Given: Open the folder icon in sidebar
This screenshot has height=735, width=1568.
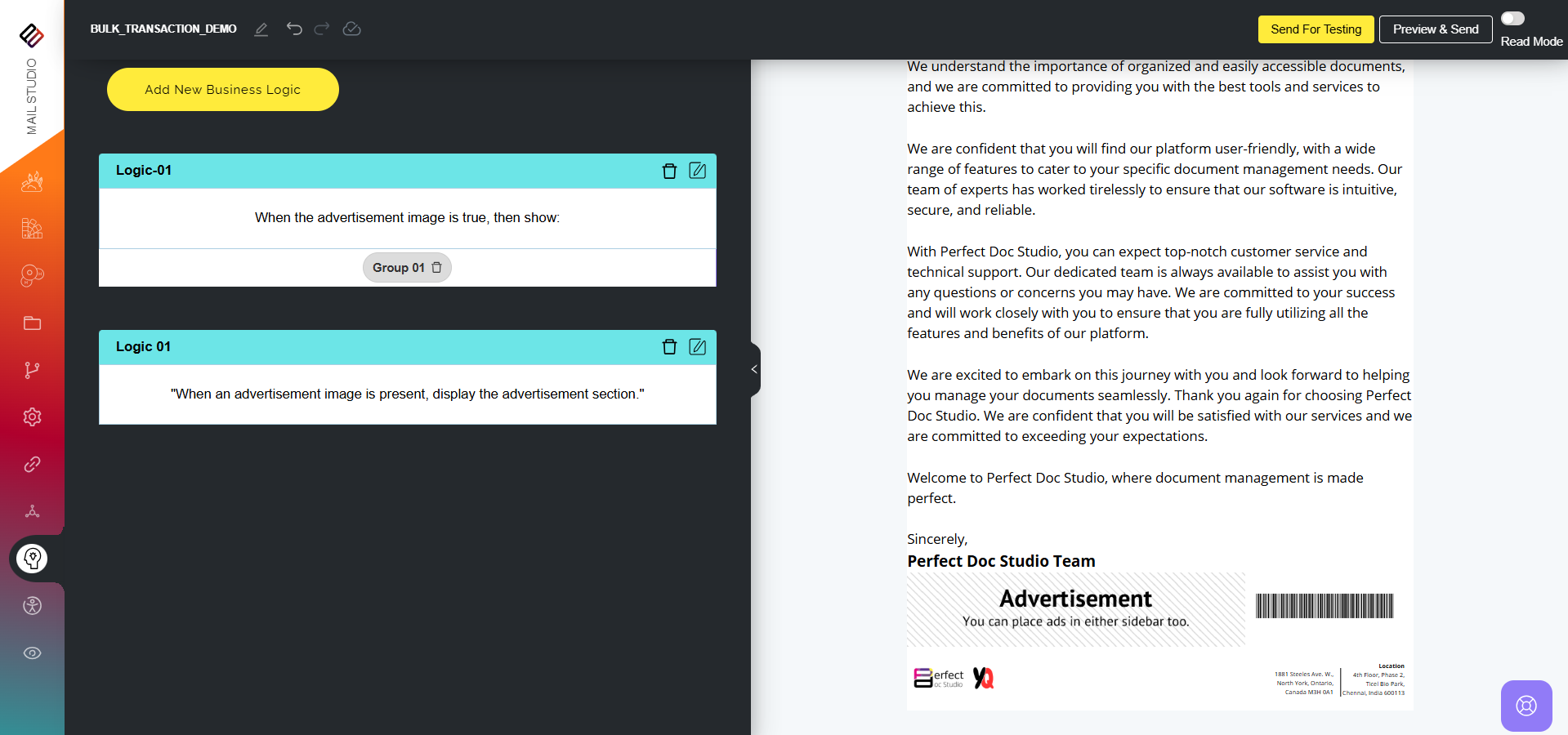Looking at the screenshot, I should 32,323.
